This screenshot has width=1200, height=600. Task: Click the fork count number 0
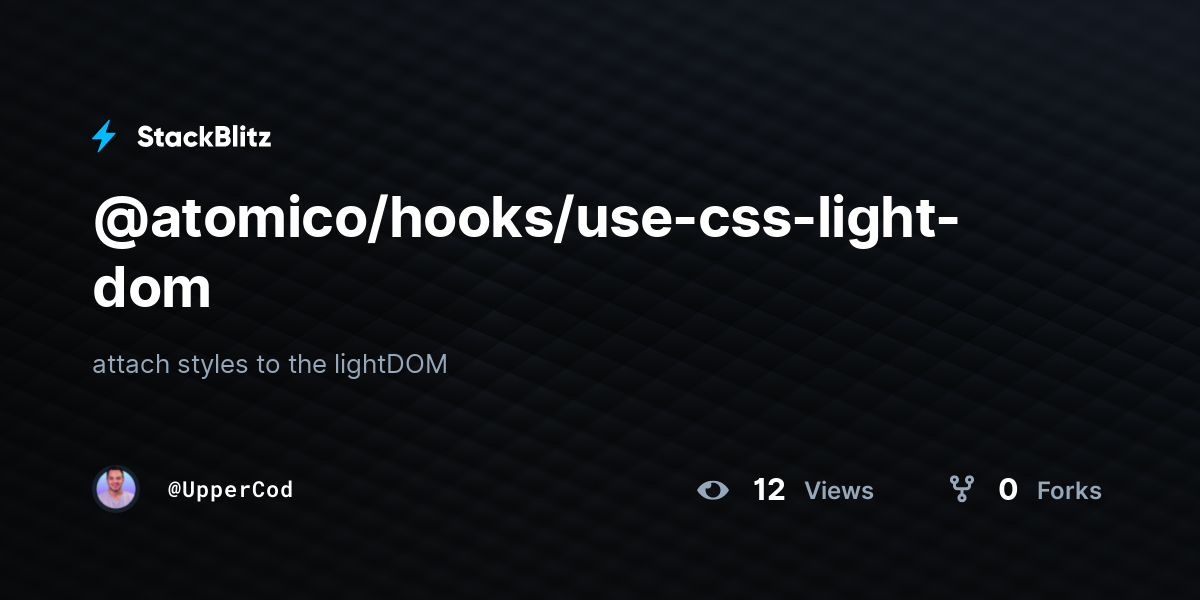point(1008,490)
